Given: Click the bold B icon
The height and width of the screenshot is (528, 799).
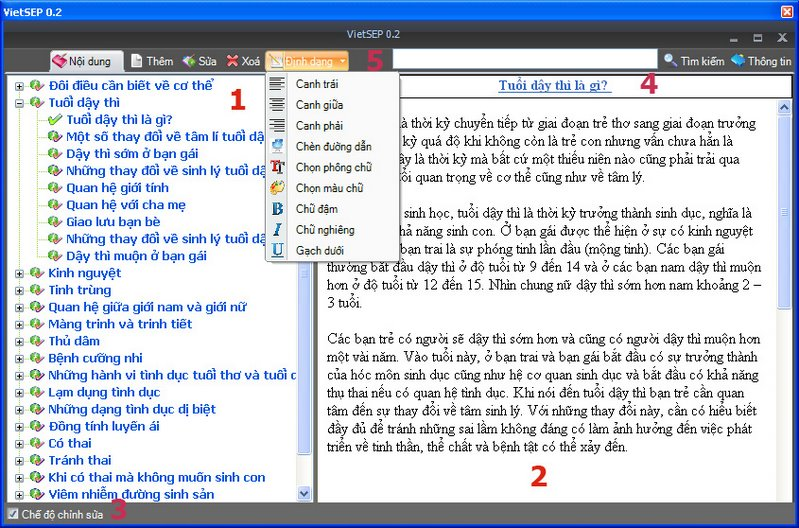Looking at the screenshot, I should [277, 208].
